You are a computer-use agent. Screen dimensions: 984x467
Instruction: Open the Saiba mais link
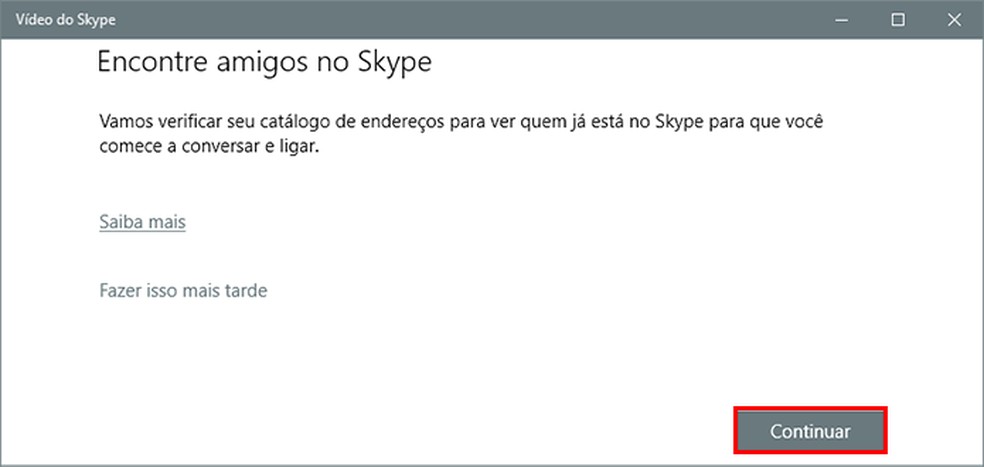(x=142, y=222)
